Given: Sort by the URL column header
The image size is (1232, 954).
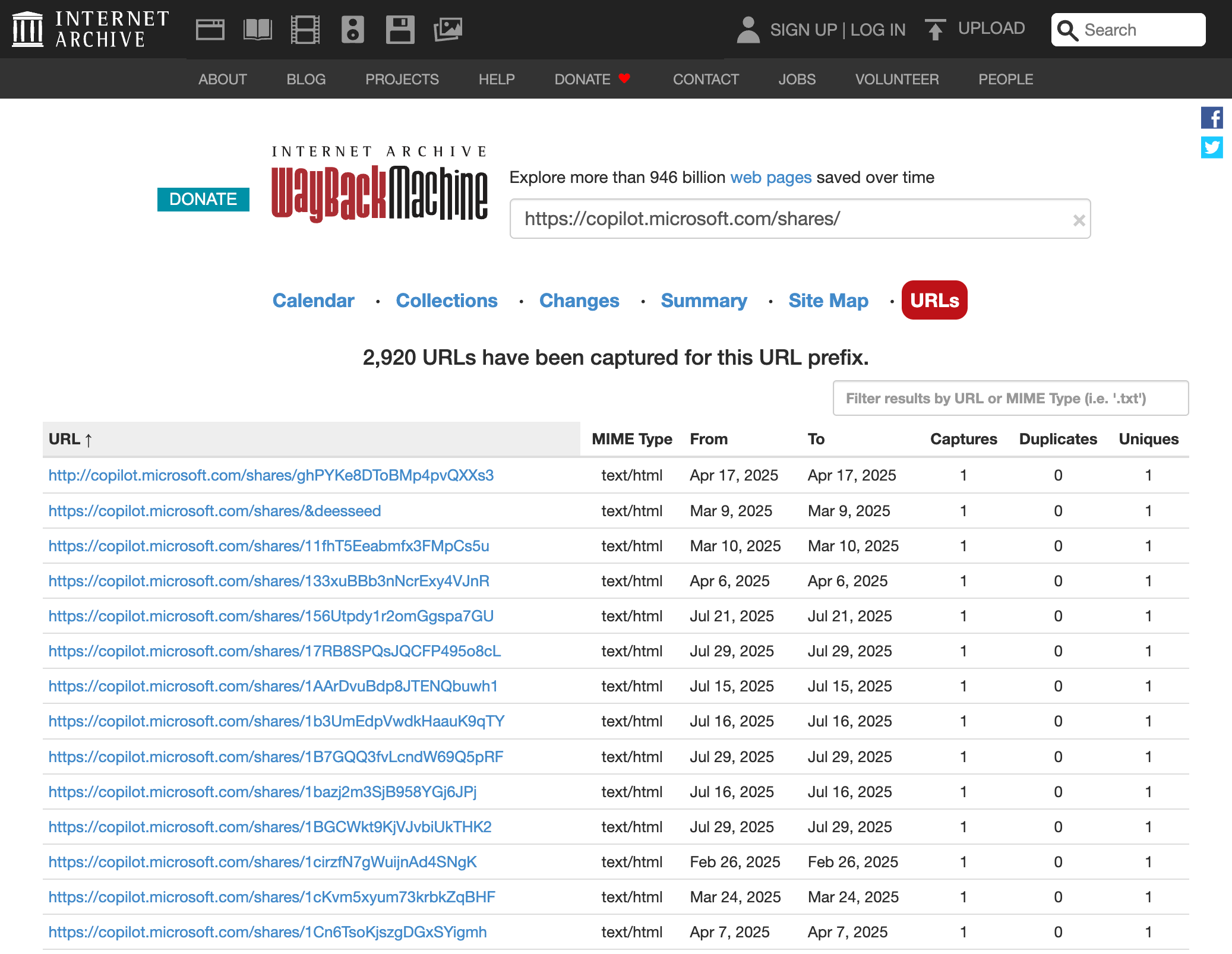Looking at the screenshot, I should [311, 439].
